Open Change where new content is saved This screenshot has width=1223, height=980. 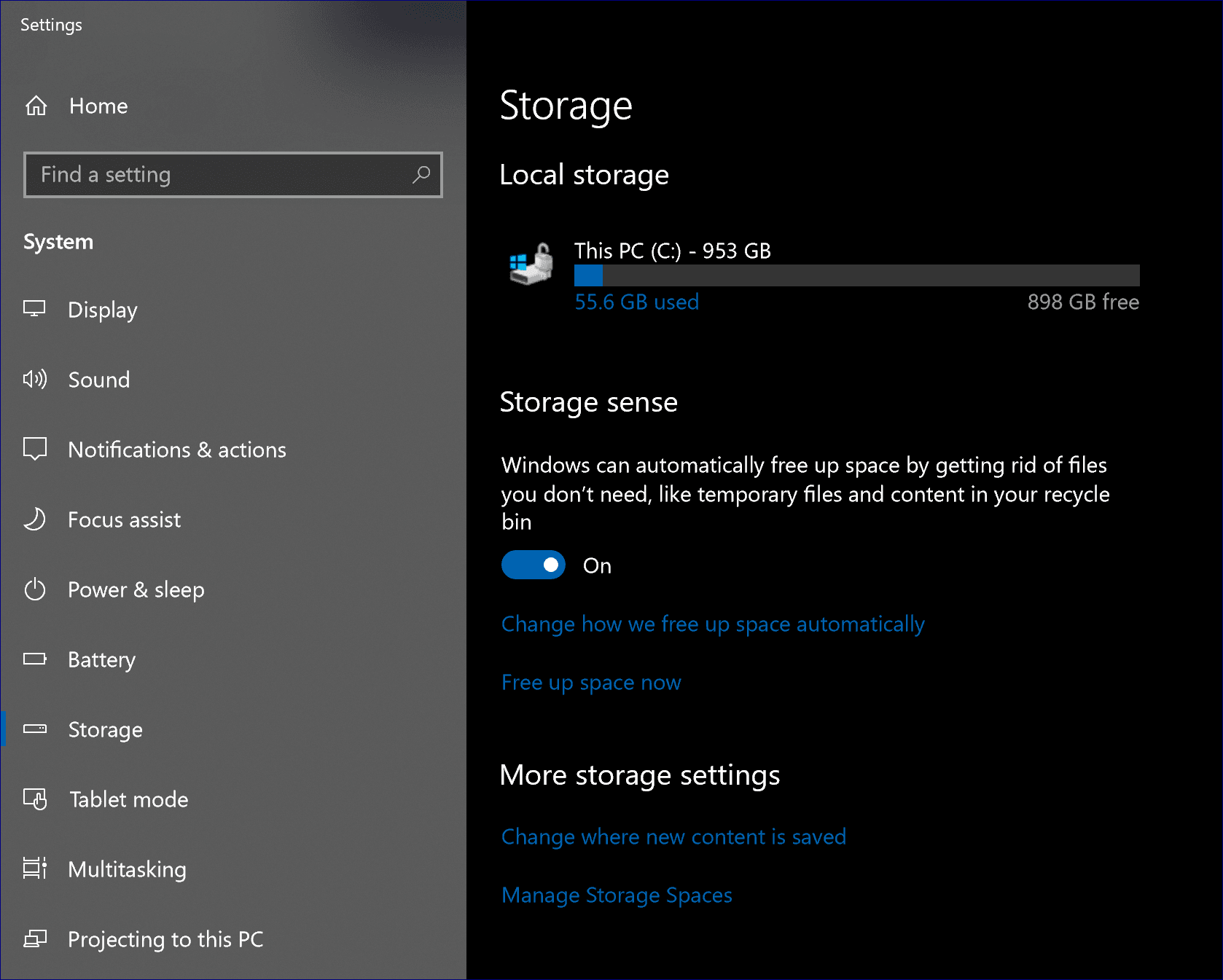673,837
